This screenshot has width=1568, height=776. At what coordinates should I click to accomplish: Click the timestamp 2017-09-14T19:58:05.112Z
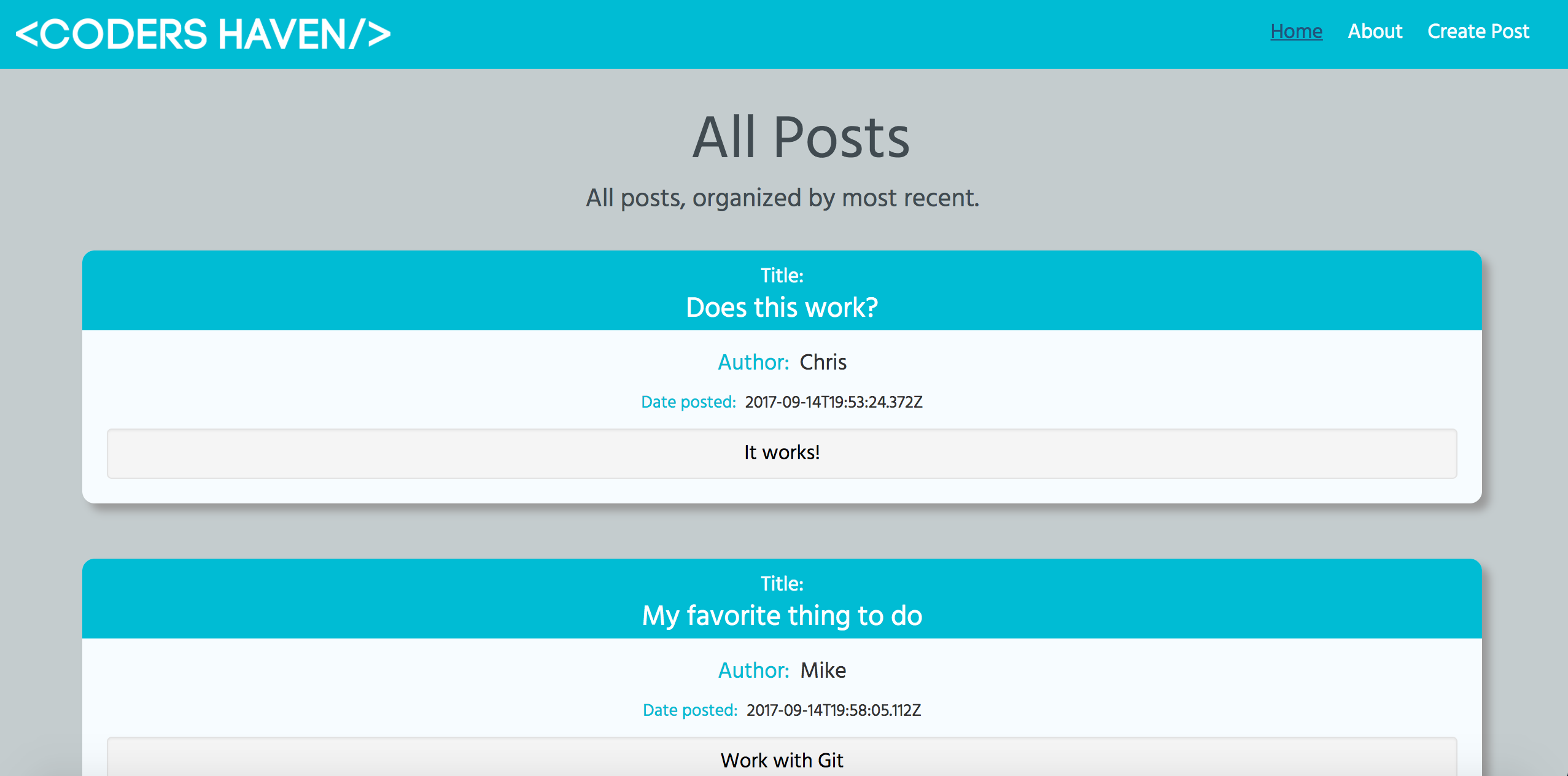(833, 710)
